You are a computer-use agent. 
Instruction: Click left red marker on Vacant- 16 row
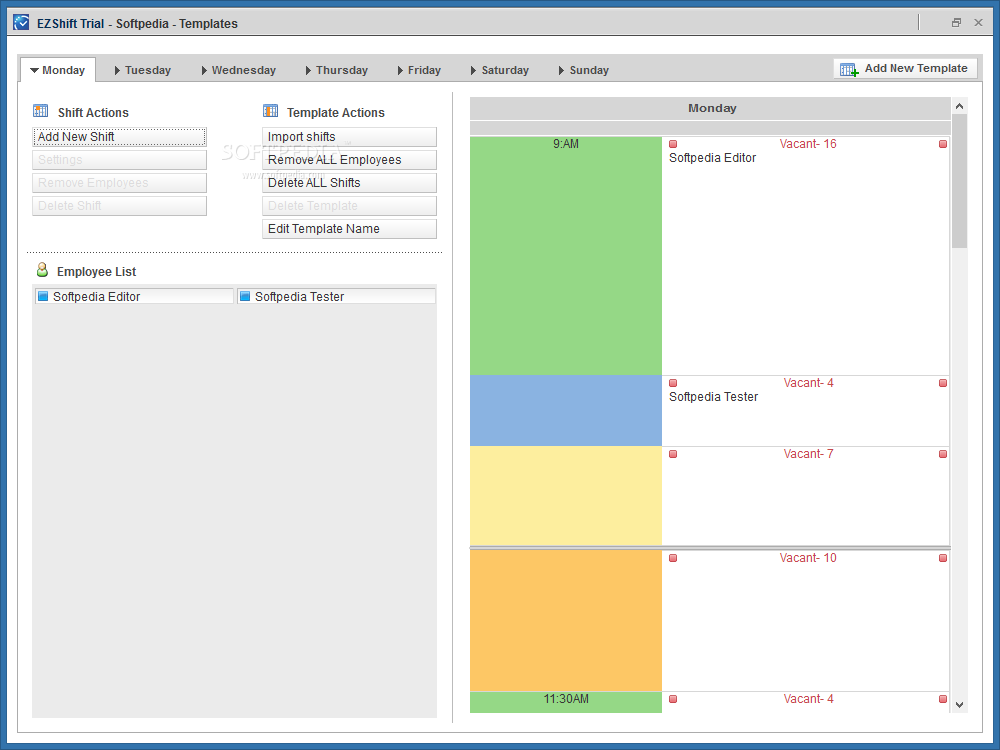pos(673,144)
